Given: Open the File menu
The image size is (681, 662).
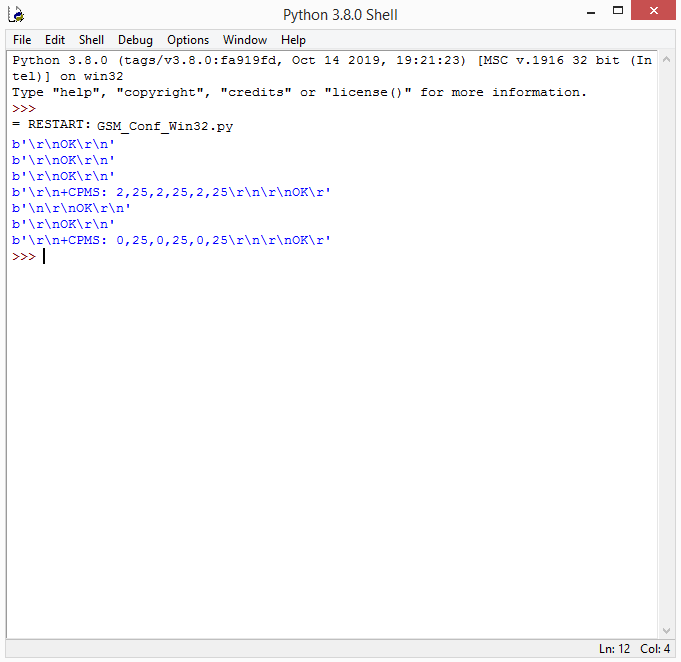Looking at the screenshot, I should pos(22,40).
